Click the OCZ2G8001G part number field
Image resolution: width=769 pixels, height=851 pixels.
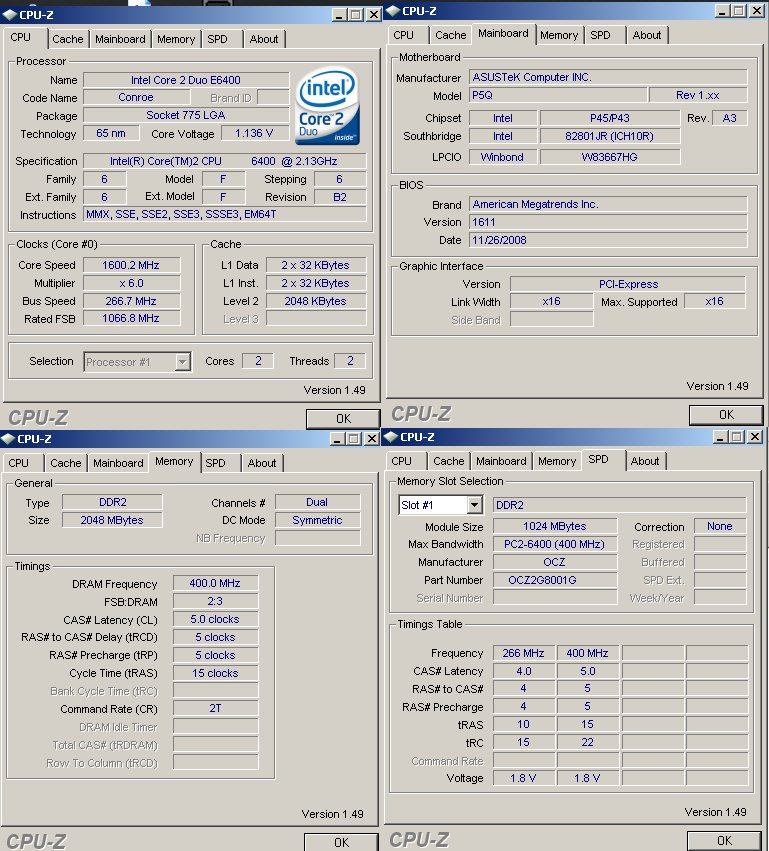click(x=555, y=580)
